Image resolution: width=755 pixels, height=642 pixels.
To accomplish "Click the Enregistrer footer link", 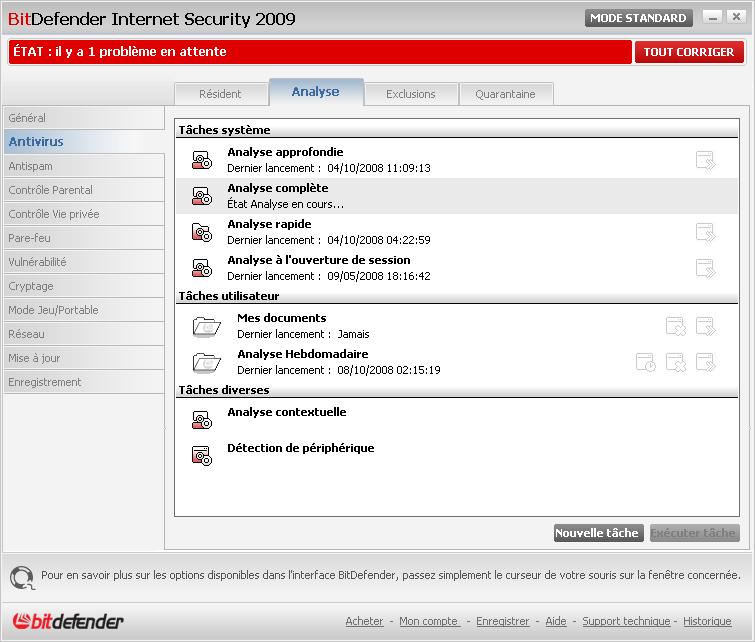I will click(503, 621).
